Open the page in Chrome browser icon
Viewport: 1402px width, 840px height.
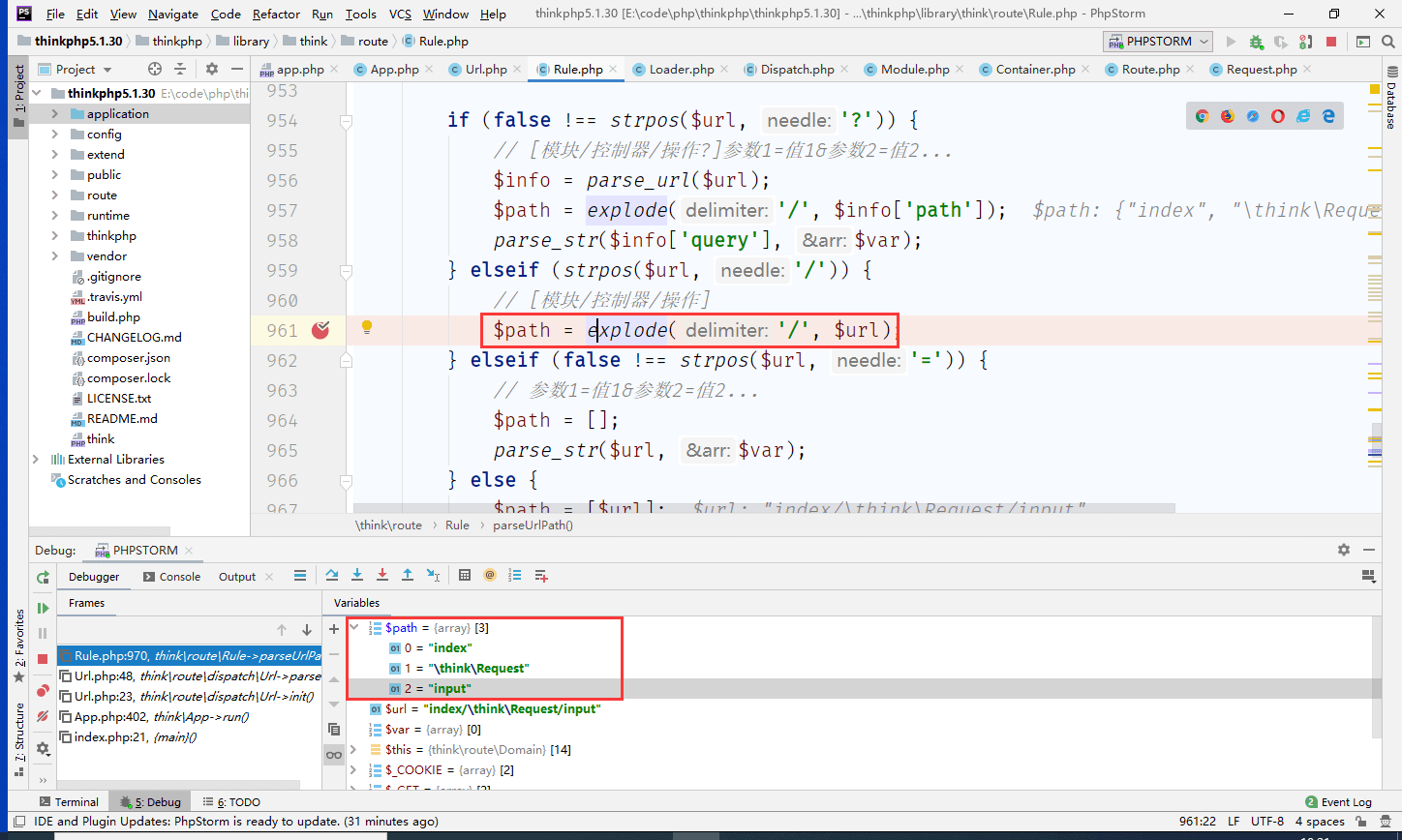coord(1202,116)
